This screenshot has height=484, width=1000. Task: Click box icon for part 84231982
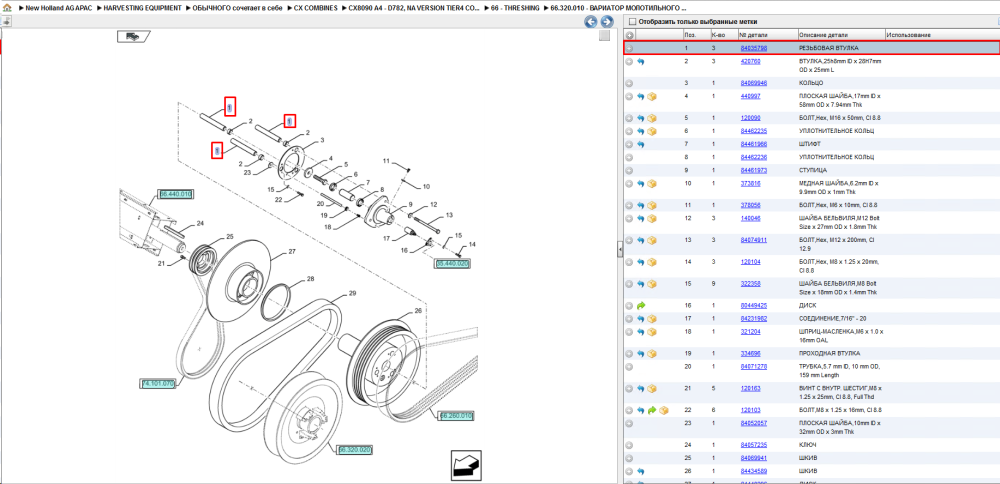(652, 319)
